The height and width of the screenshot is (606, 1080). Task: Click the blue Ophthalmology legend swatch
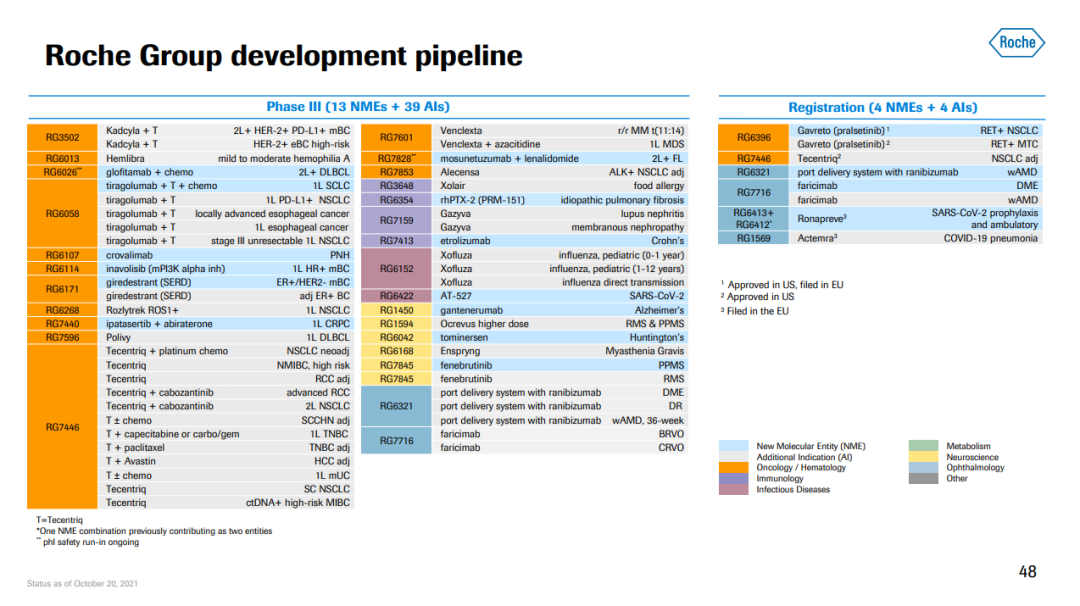click(923, 468)
